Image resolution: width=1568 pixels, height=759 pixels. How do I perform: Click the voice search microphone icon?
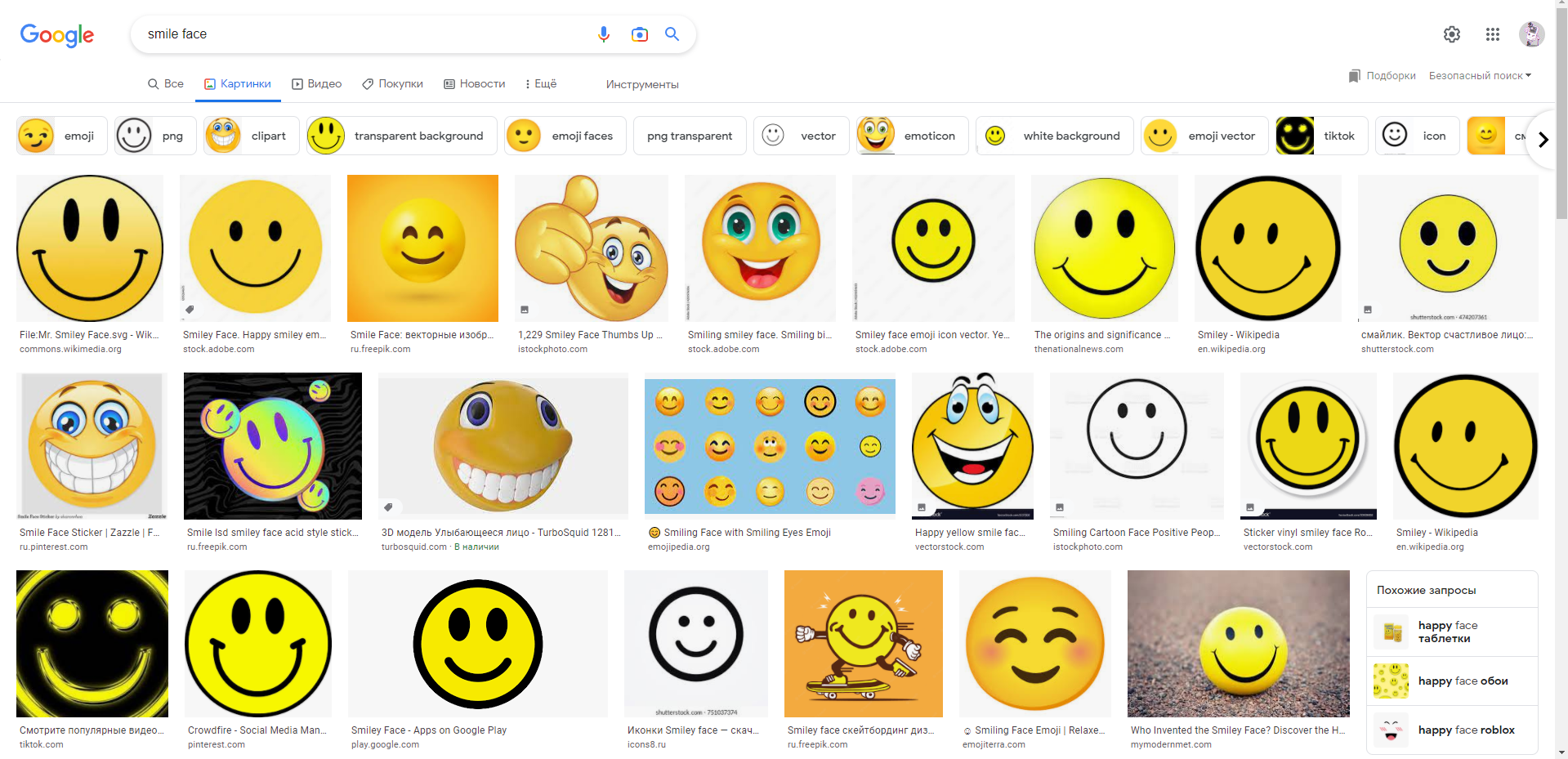point(603,34)
